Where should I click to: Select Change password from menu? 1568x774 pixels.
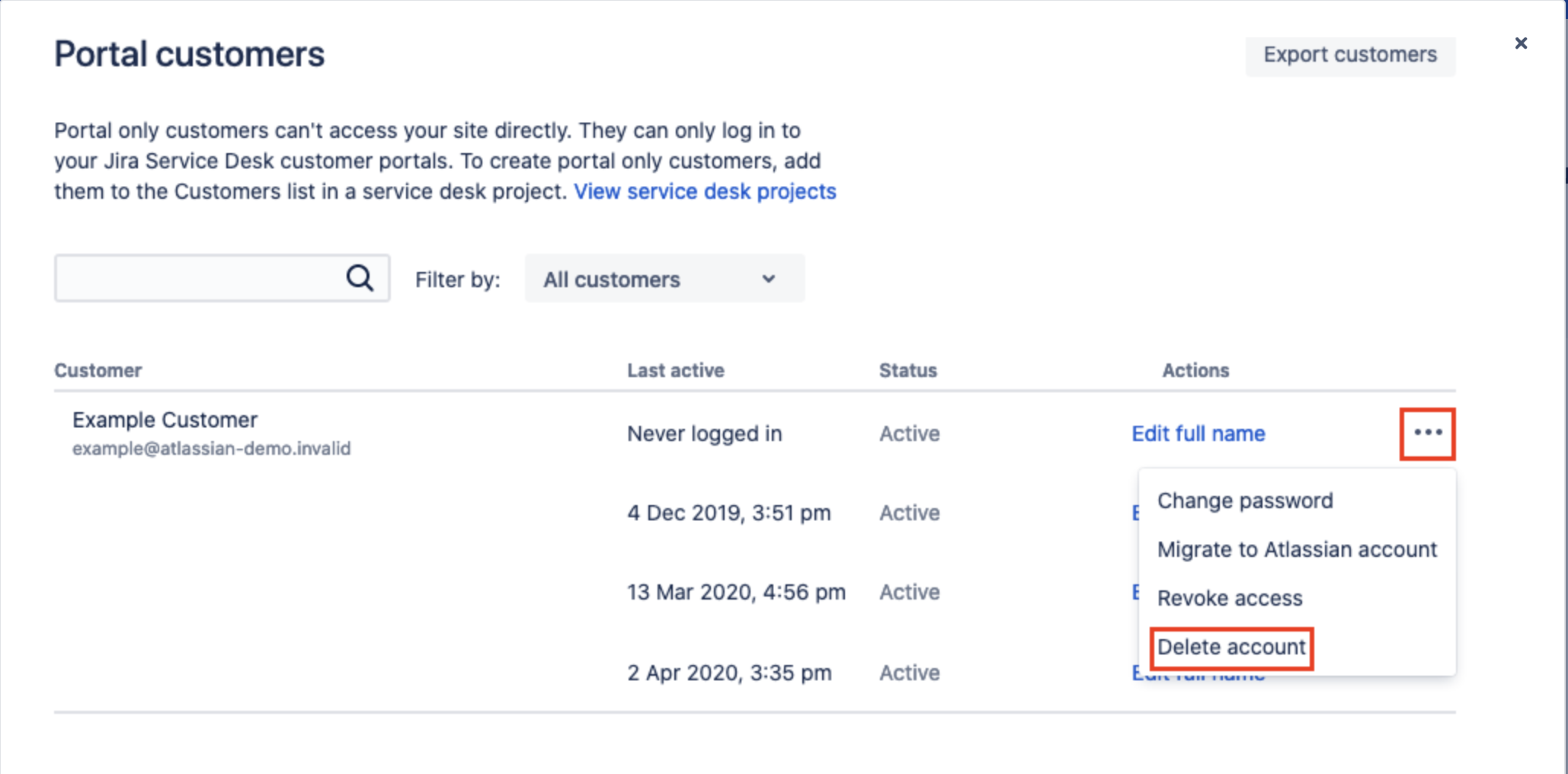(1245, 501)
